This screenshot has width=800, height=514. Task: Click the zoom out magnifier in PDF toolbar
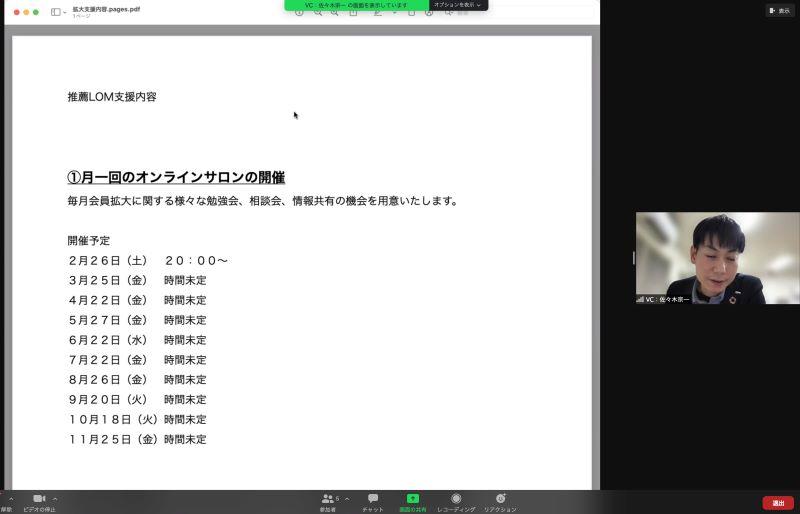click(318, 13)
